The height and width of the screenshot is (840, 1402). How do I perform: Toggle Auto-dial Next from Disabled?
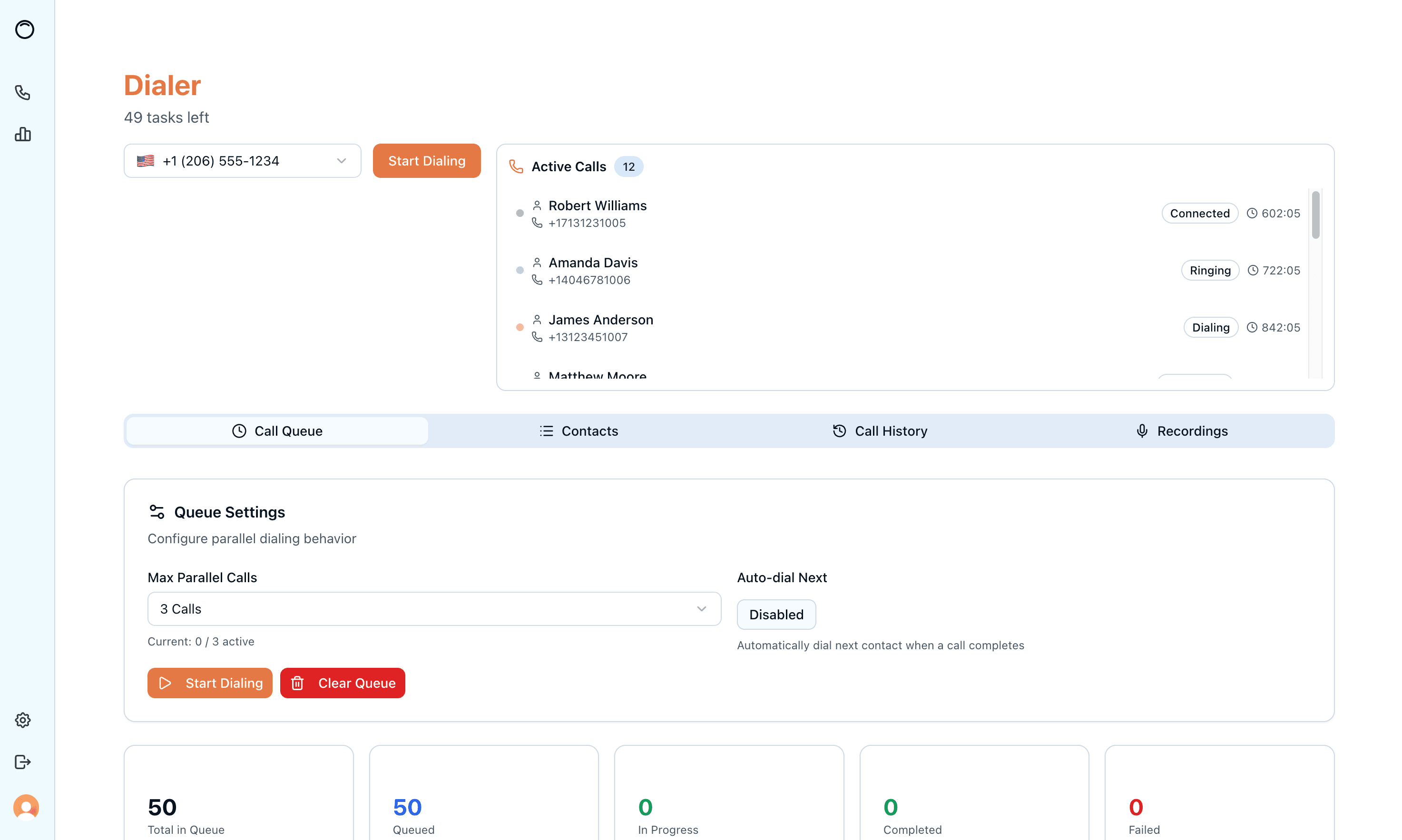(x=776, y=614)
